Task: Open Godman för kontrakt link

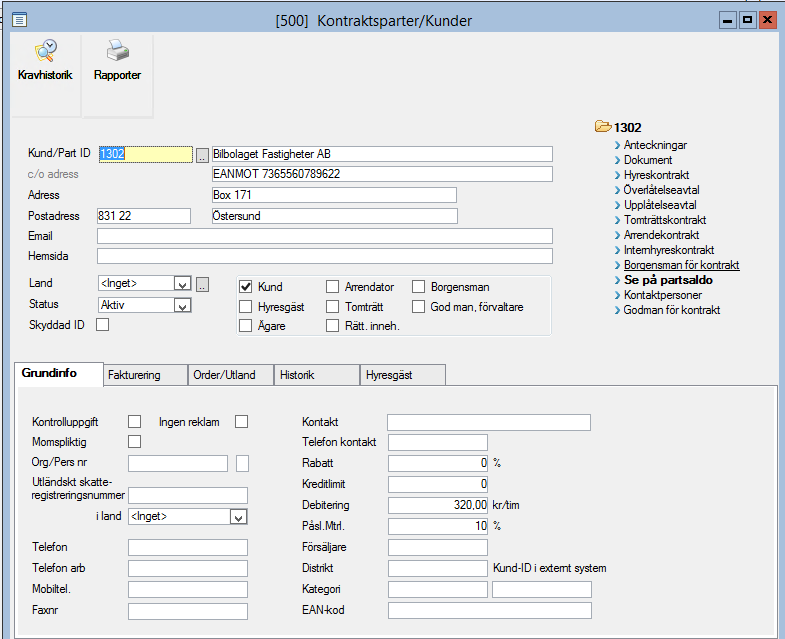Action: (671, 310)
